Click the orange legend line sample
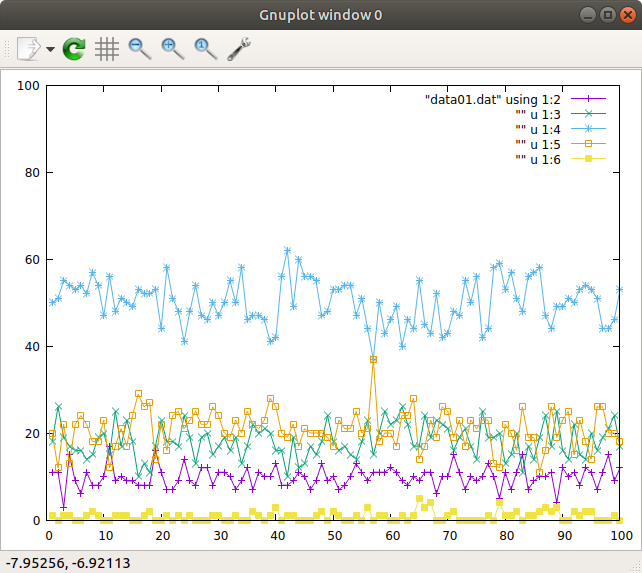This screenshot has width=642, height=573. 588,143
